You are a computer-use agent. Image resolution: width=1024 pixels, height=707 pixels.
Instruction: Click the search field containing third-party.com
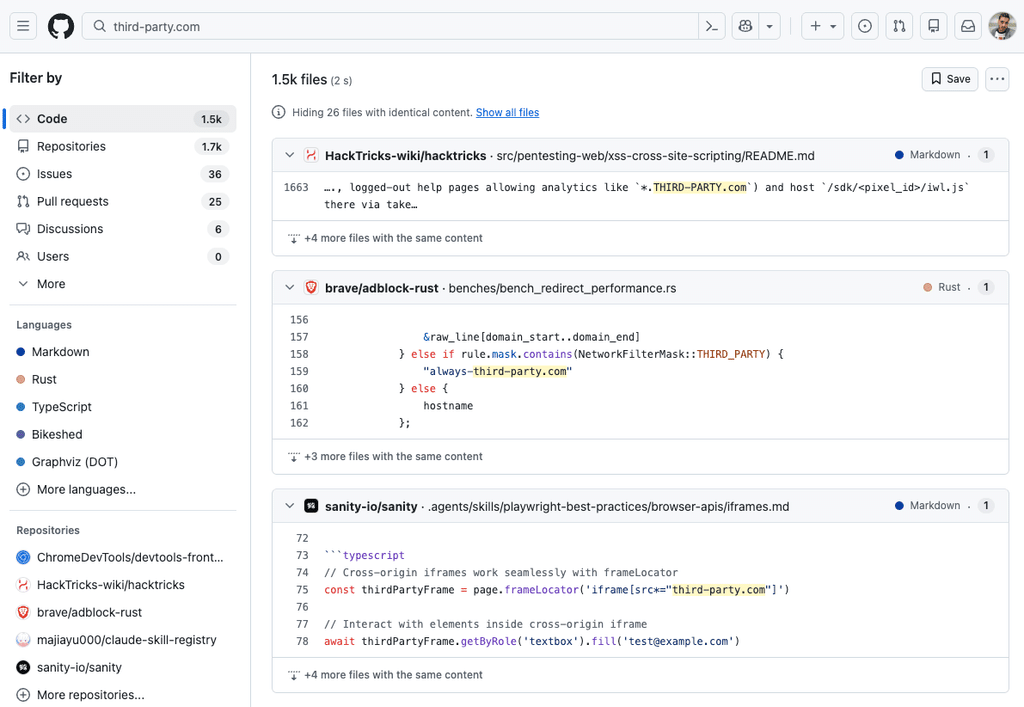(390, 26)
